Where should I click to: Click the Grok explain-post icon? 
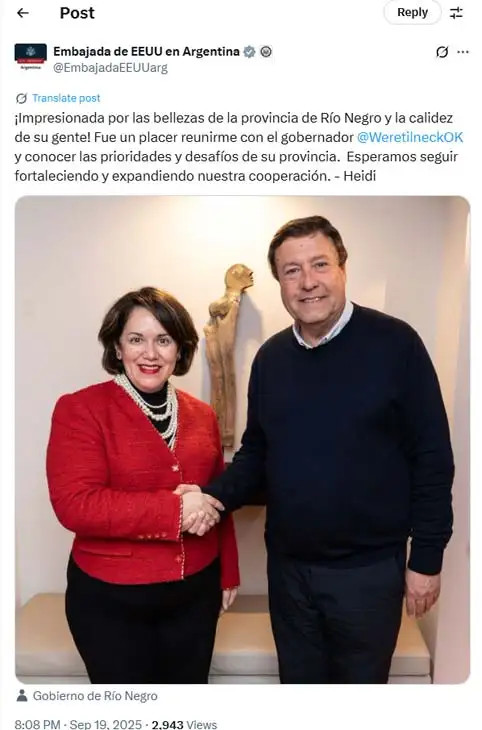(442, 52)
